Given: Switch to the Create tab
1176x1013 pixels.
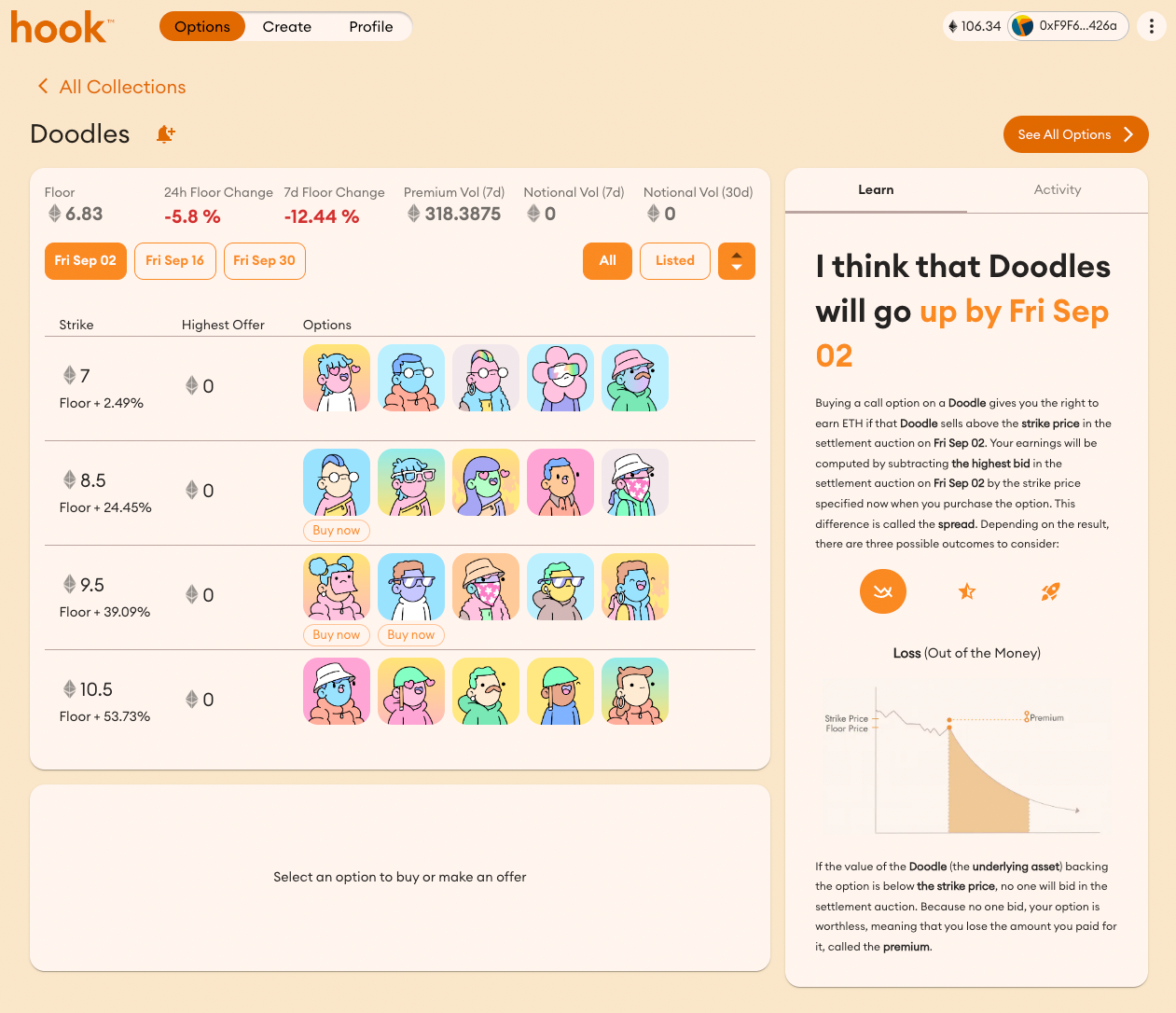Looking at the screenshot, I should pos(287,26).
